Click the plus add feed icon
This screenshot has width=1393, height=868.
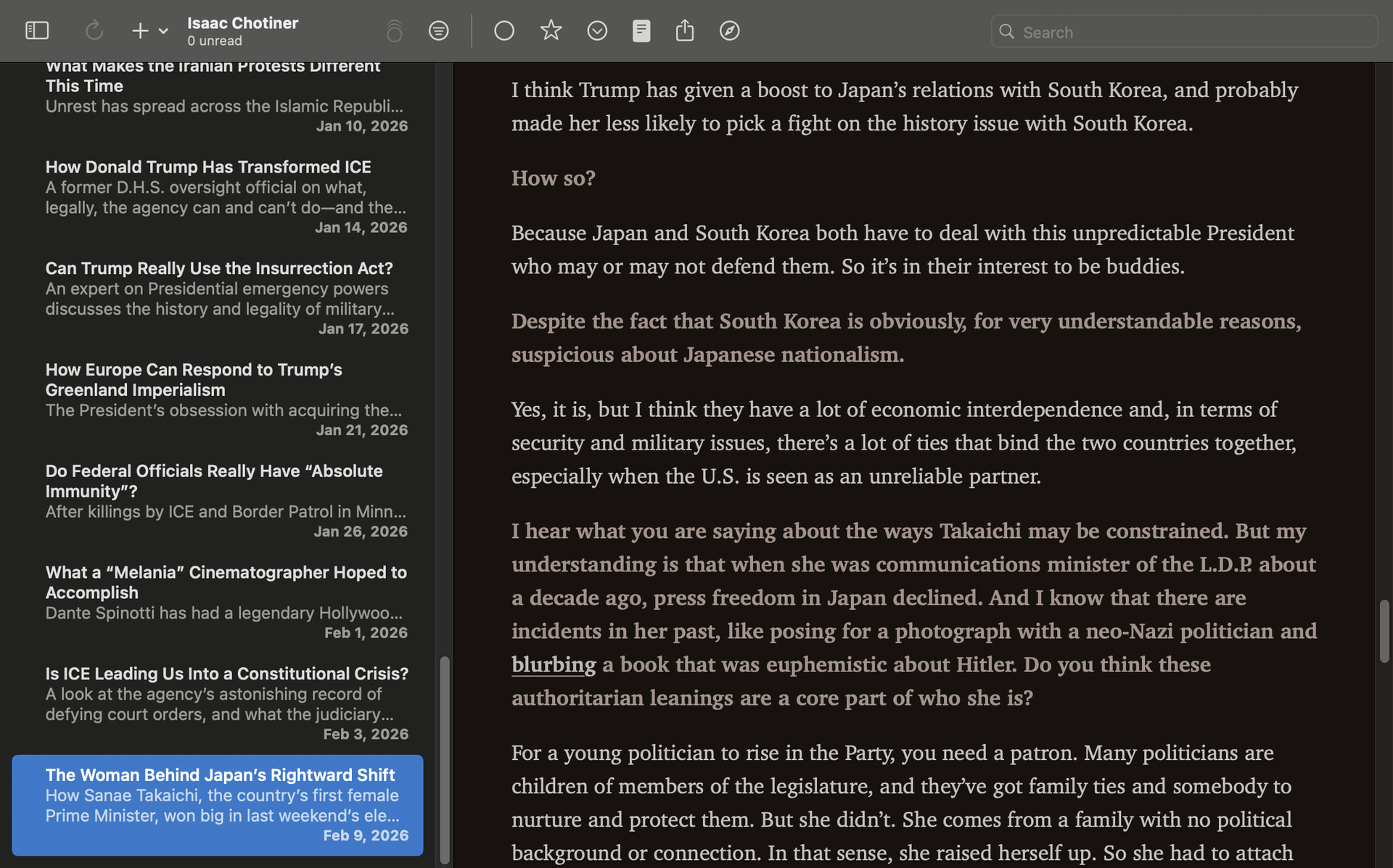139,30
